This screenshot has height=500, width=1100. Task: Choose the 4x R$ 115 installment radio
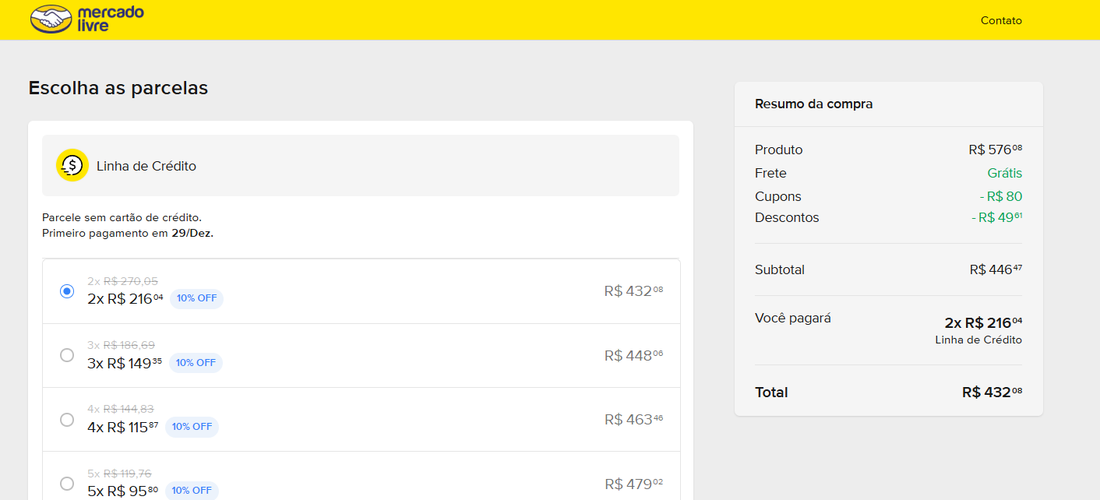click(x=67, y=419)
